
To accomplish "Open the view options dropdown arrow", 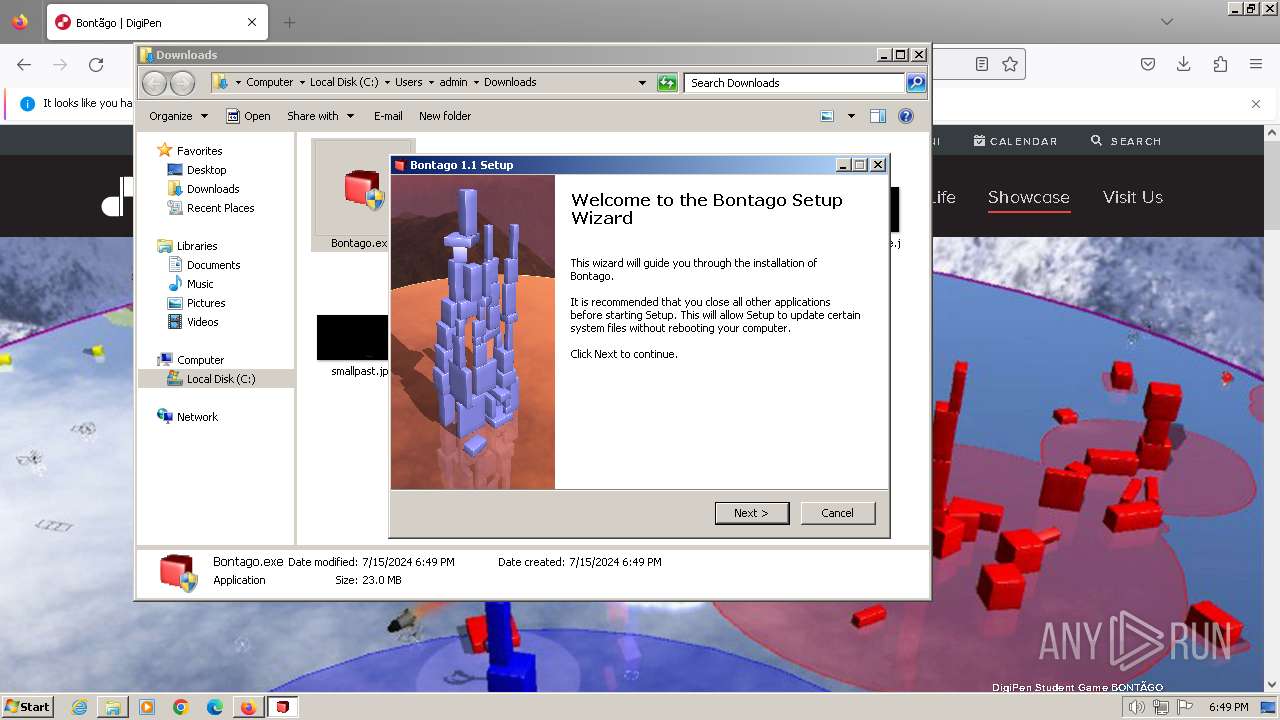I will (851, 116).
